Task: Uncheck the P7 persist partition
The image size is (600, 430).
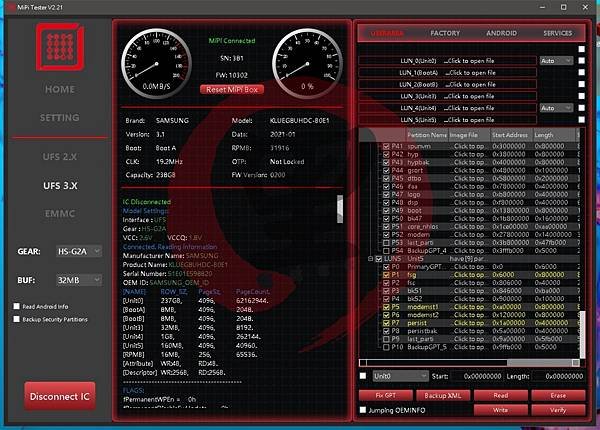Action: pyautogui.click(x=386, y=323)
